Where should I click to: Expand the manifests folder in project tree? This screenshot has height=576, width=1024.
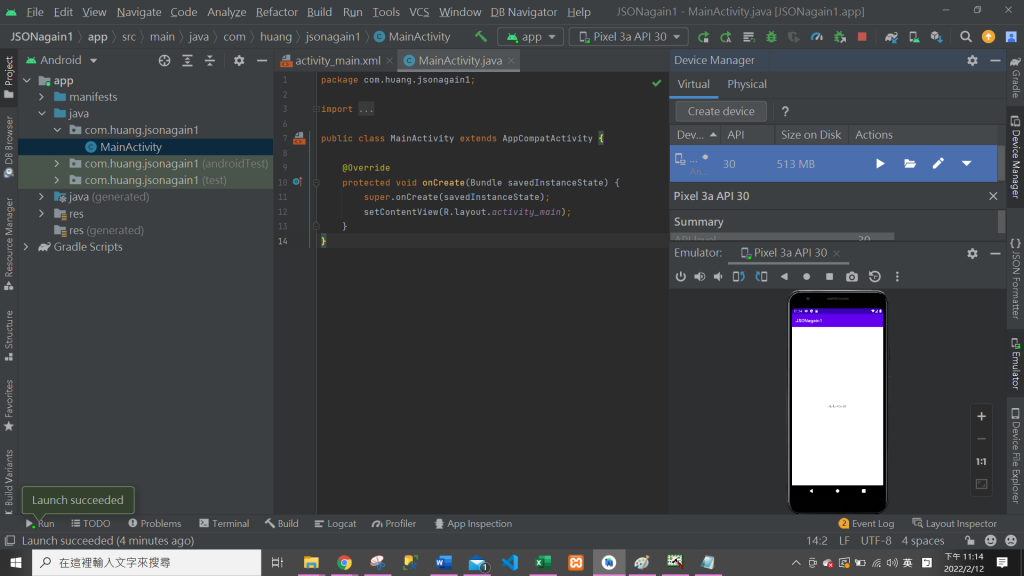42,97
